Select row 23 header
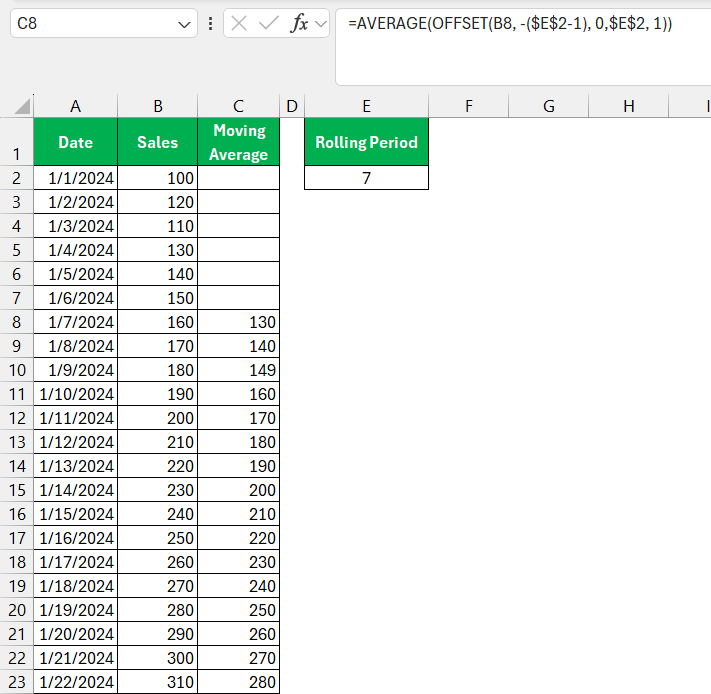711x694 pixels. click(16, 682)
